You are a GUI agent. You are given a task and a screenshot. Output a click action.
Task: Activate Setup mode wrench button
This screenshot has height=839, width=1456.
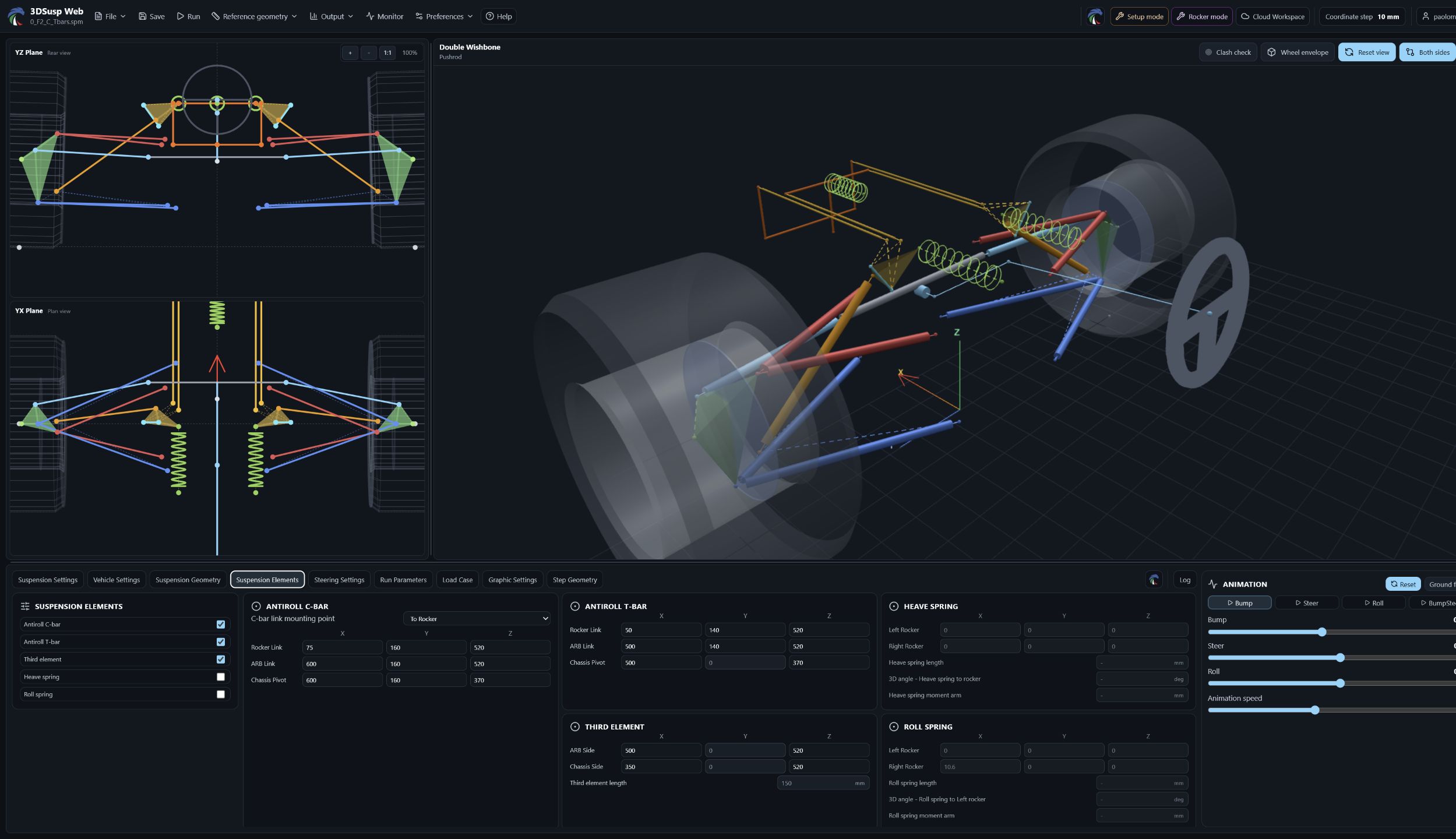pos(1139,16)
